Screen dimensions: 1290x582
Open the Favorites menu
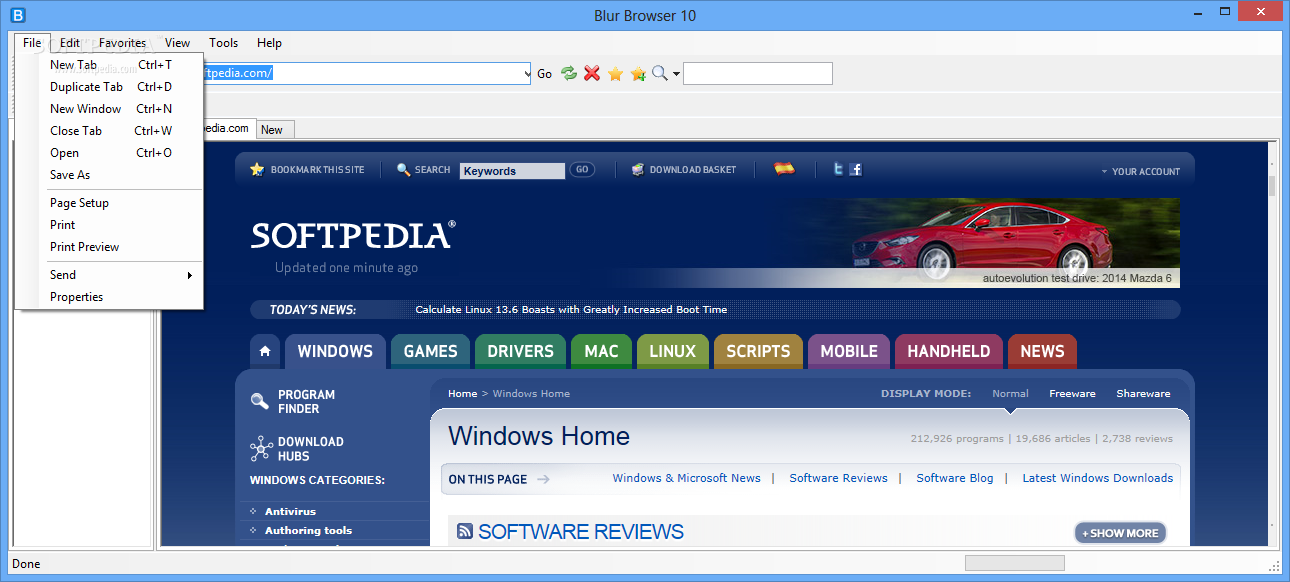pos(122,43)
